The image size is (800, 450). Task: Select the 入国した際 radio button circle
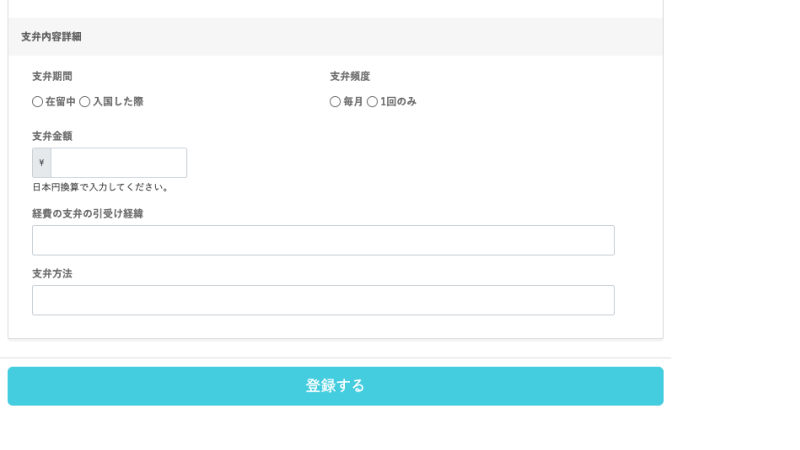click(x=85, y=102)
